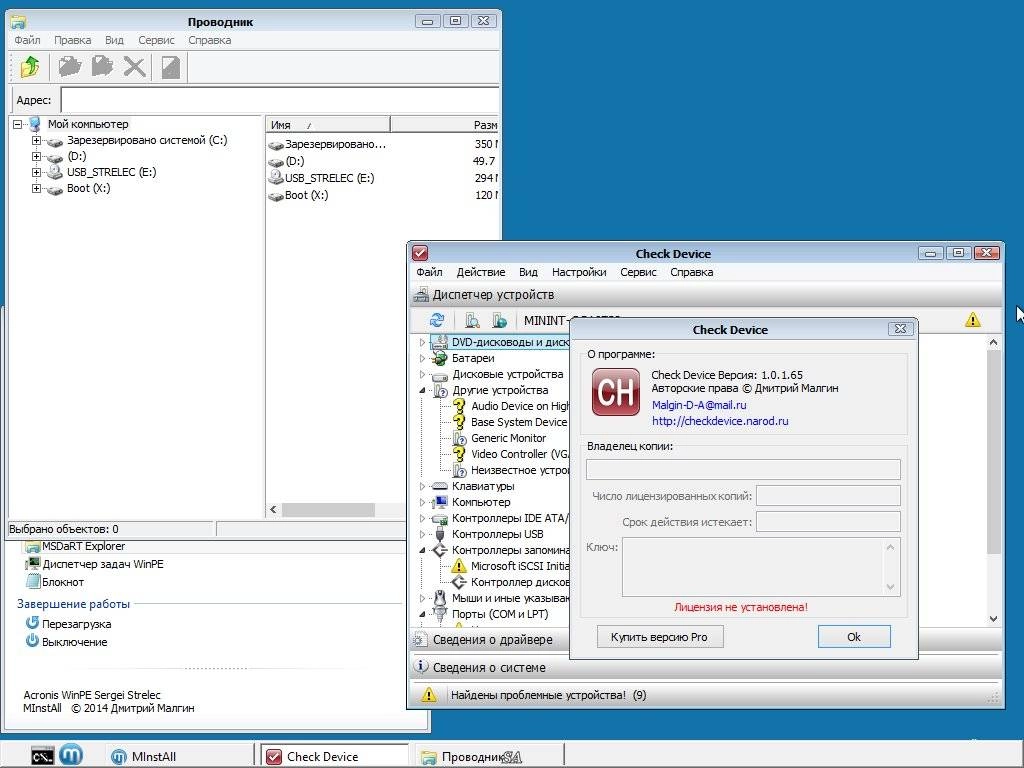Click the Audio Device question mark icon

point(459,406)
